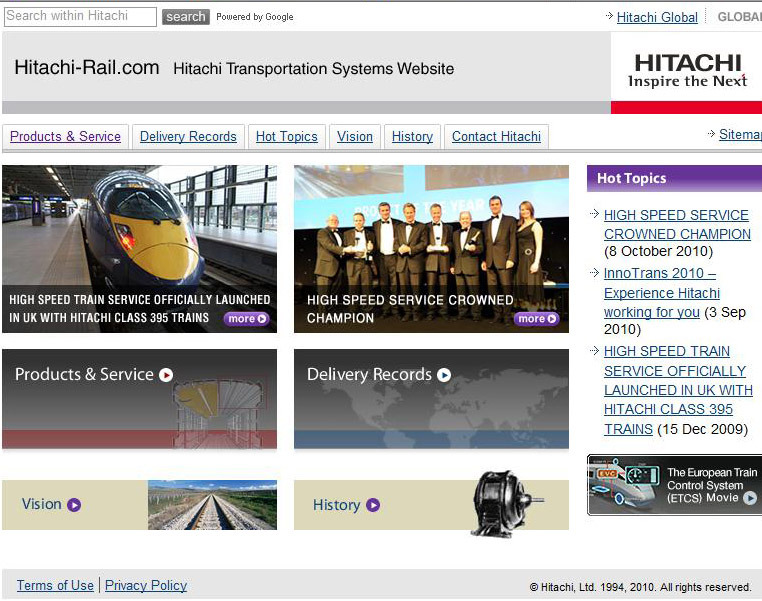Open the Contact Hitachi navigation tab
The image size is (762, 601).
tap(496, 137)
